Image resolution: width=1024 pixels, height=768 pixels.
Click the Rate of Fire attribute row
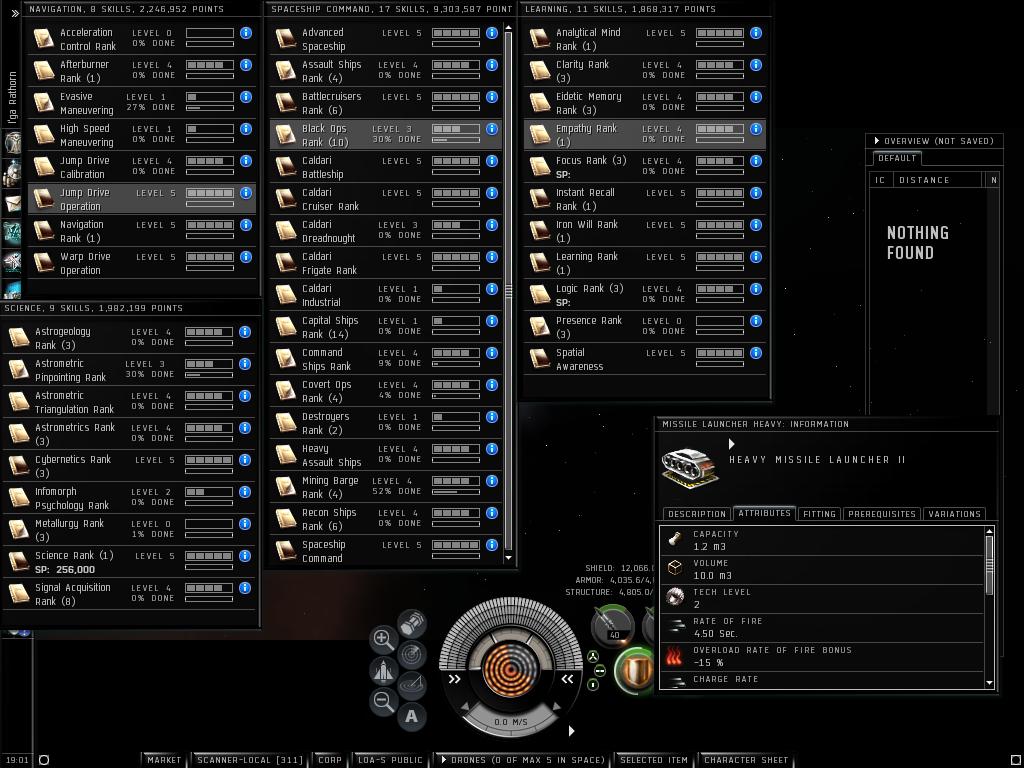[822, 627]
